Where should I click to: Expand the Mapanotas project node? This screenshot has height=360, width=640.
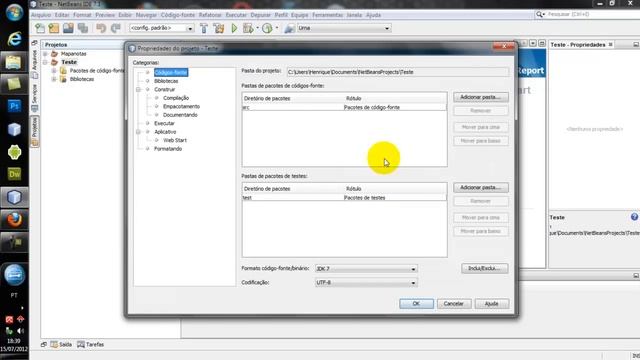46,53
